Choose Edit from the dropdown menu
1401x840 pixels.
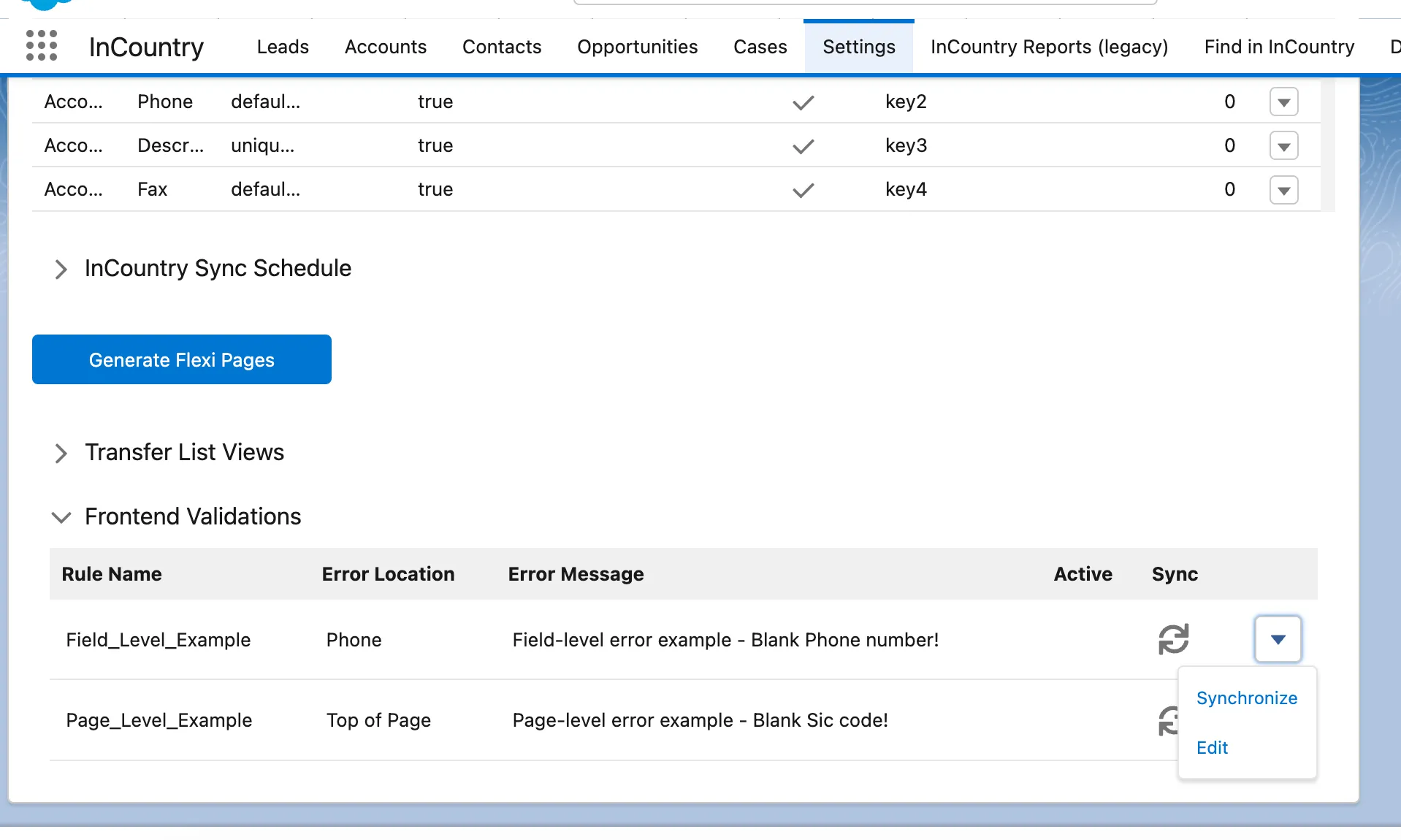coord(1212,748)
